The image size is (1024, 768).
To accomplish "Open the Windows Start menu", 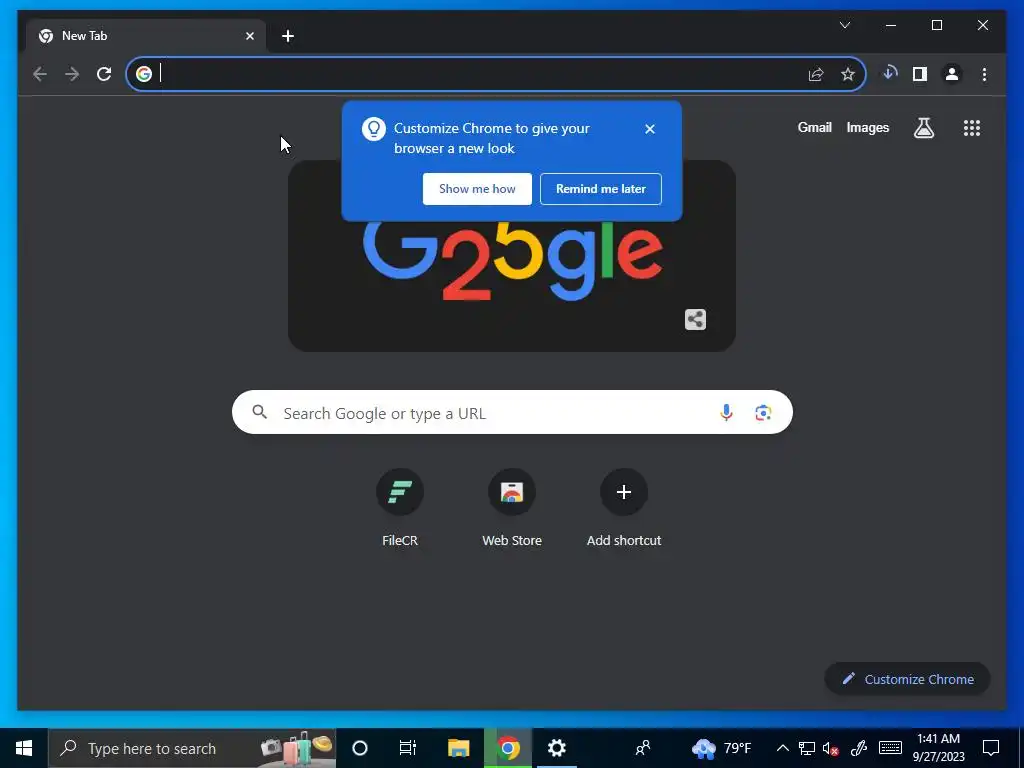I will [x=24, y=748].
